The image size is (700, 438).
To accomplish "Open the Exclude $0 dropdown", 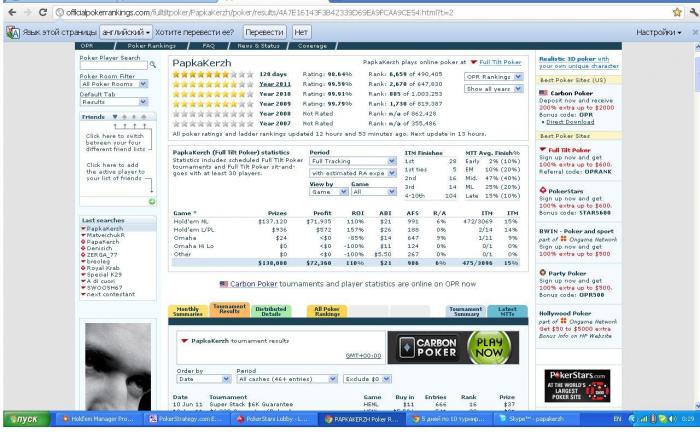I will click(367, 379).
